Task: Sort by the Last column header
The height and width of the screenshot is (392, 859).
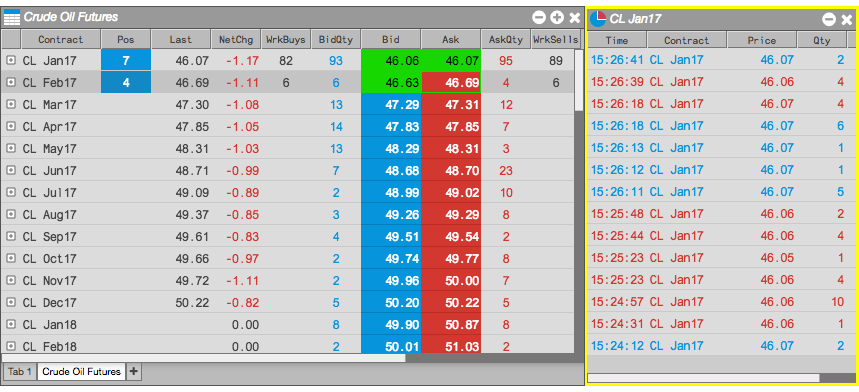Action: (181, 39)
